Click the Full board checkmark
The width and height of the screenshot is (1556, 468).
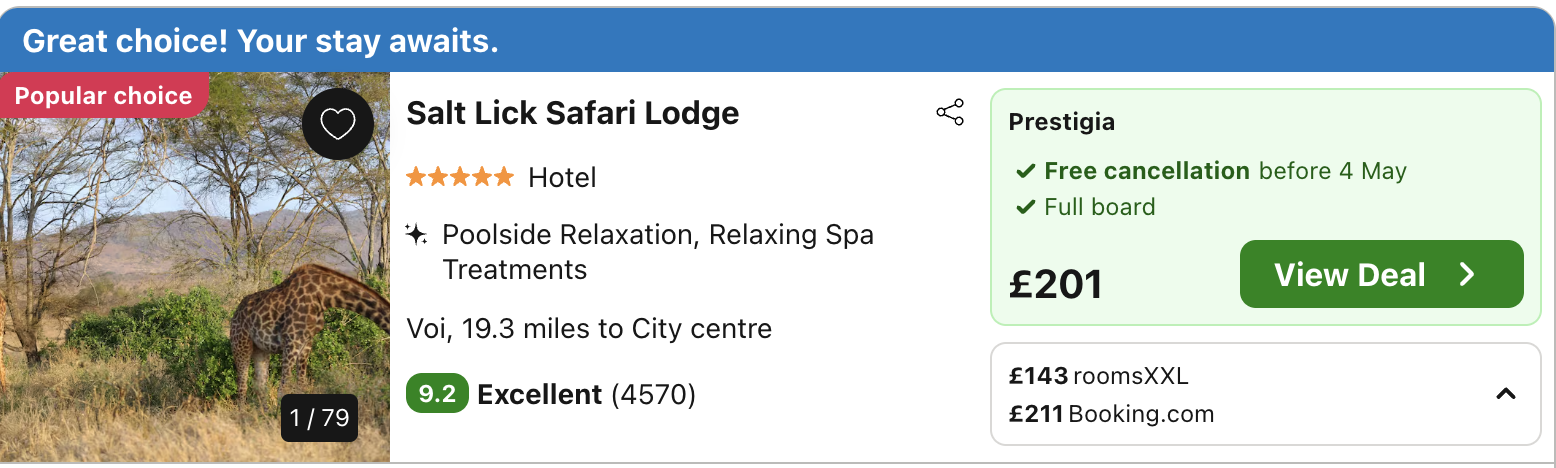click(x=1025, y=208)
